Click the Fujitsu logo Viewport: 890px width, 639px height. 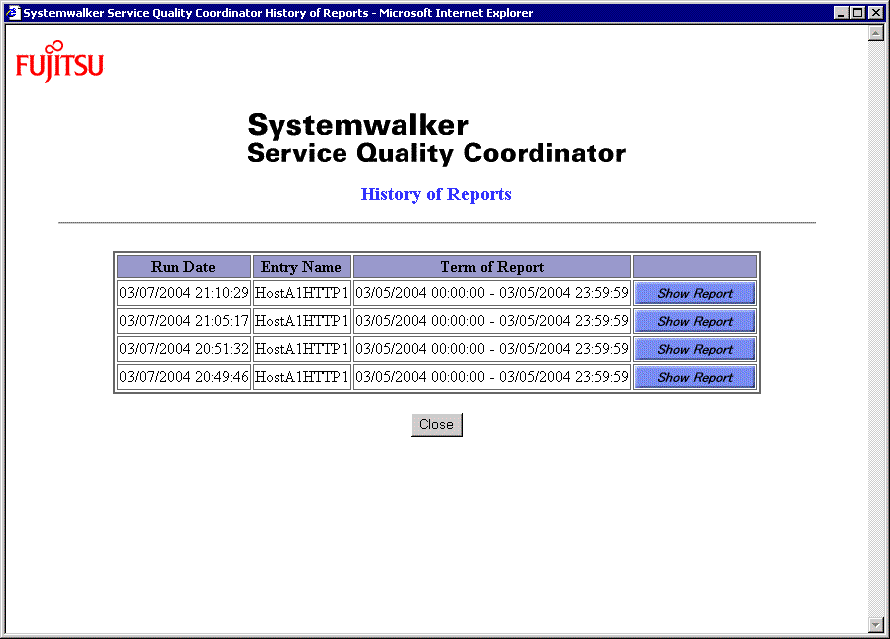pos(60,61)
